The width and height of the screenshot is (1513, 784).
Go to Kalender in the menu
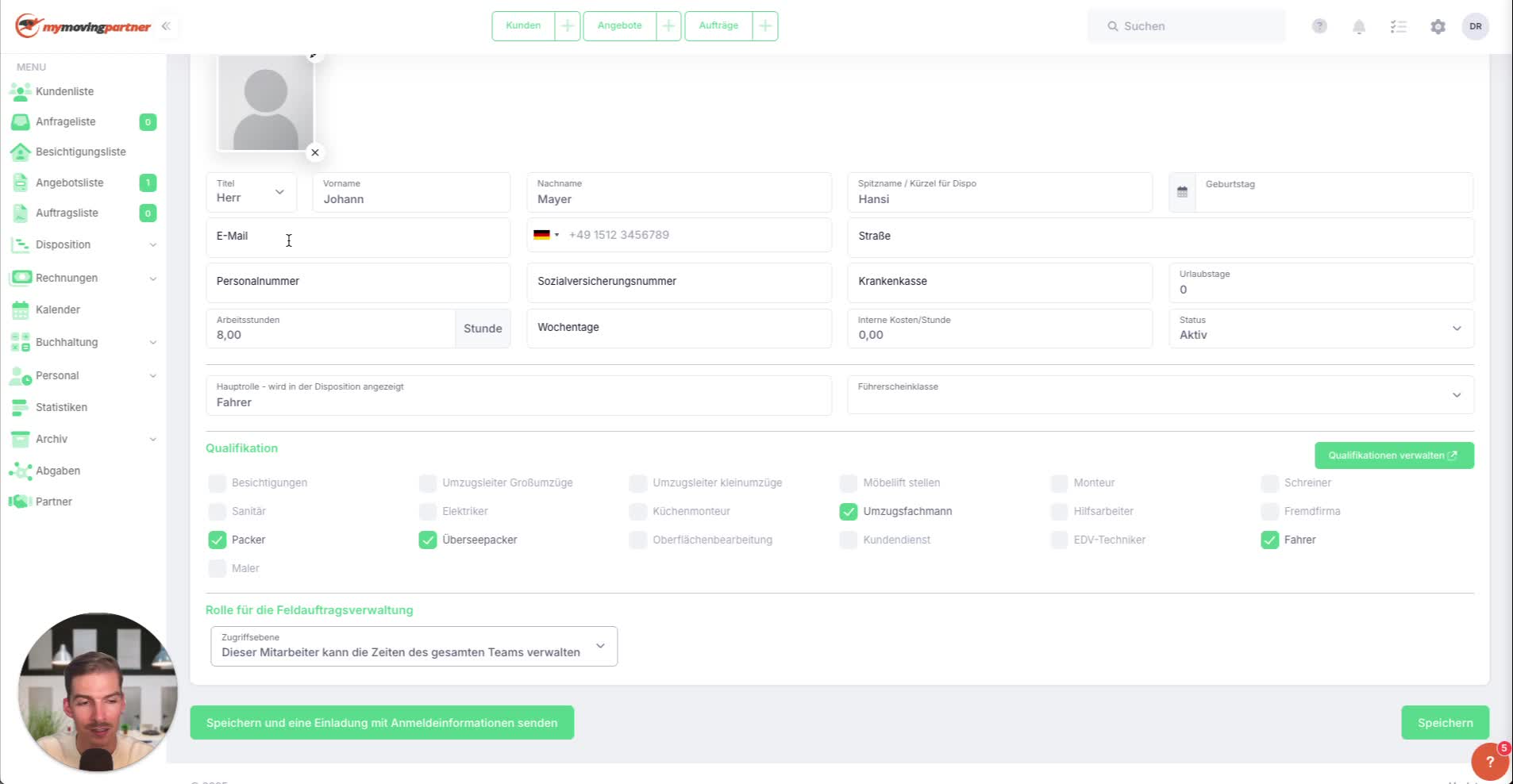58,309
